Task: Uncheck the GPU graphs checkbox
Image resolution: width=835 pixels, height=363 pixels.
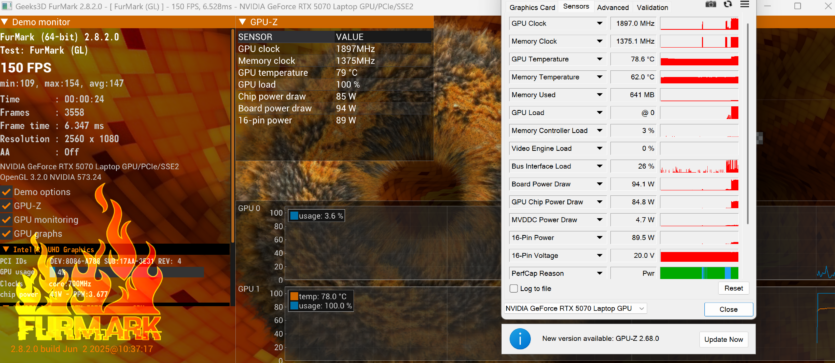Action: [x=6, y=234]
